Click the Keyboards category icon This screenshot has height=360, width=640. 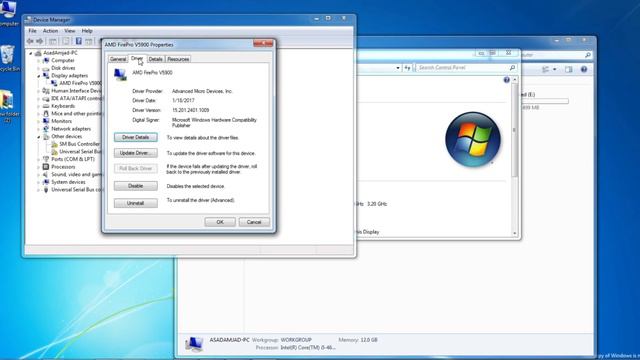pyautogui.click(x=46, y=106)
